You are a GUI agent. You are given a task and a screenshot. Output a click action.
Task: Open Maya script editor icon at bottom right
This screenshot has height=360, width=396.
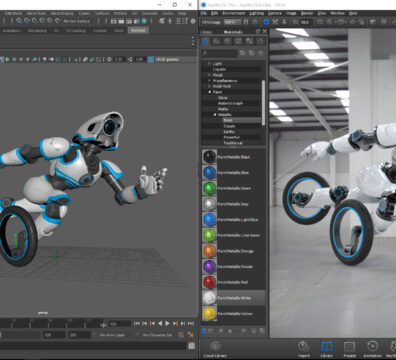(191, 346)
